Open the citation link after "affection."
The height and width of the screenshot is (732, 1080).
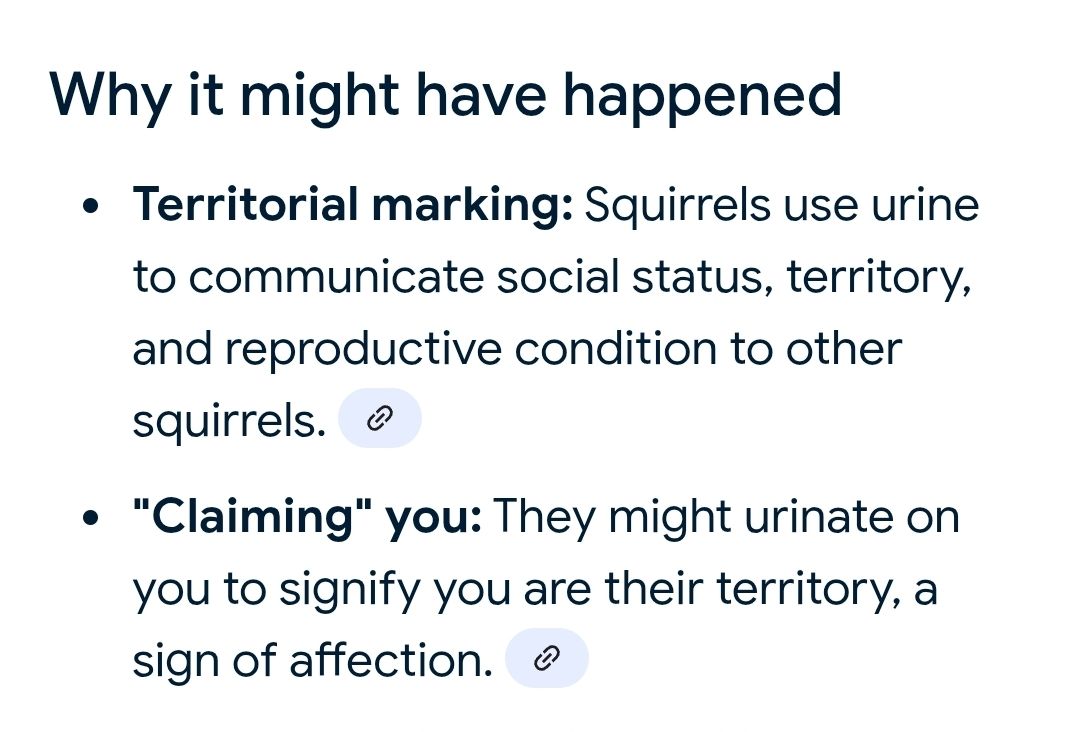(x=547, y=658)
